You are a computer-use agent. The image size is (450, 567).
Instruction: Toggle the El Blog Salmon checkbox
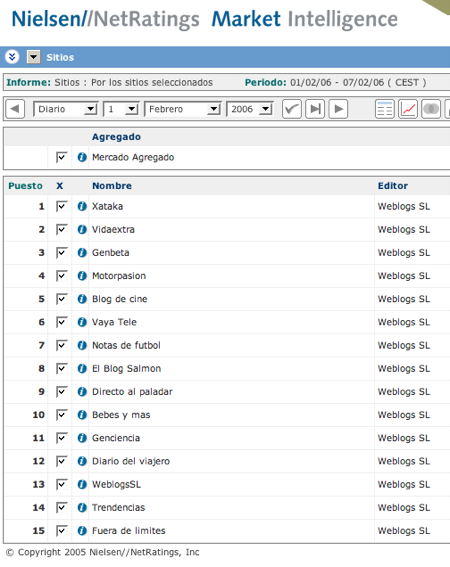[61, 368]
